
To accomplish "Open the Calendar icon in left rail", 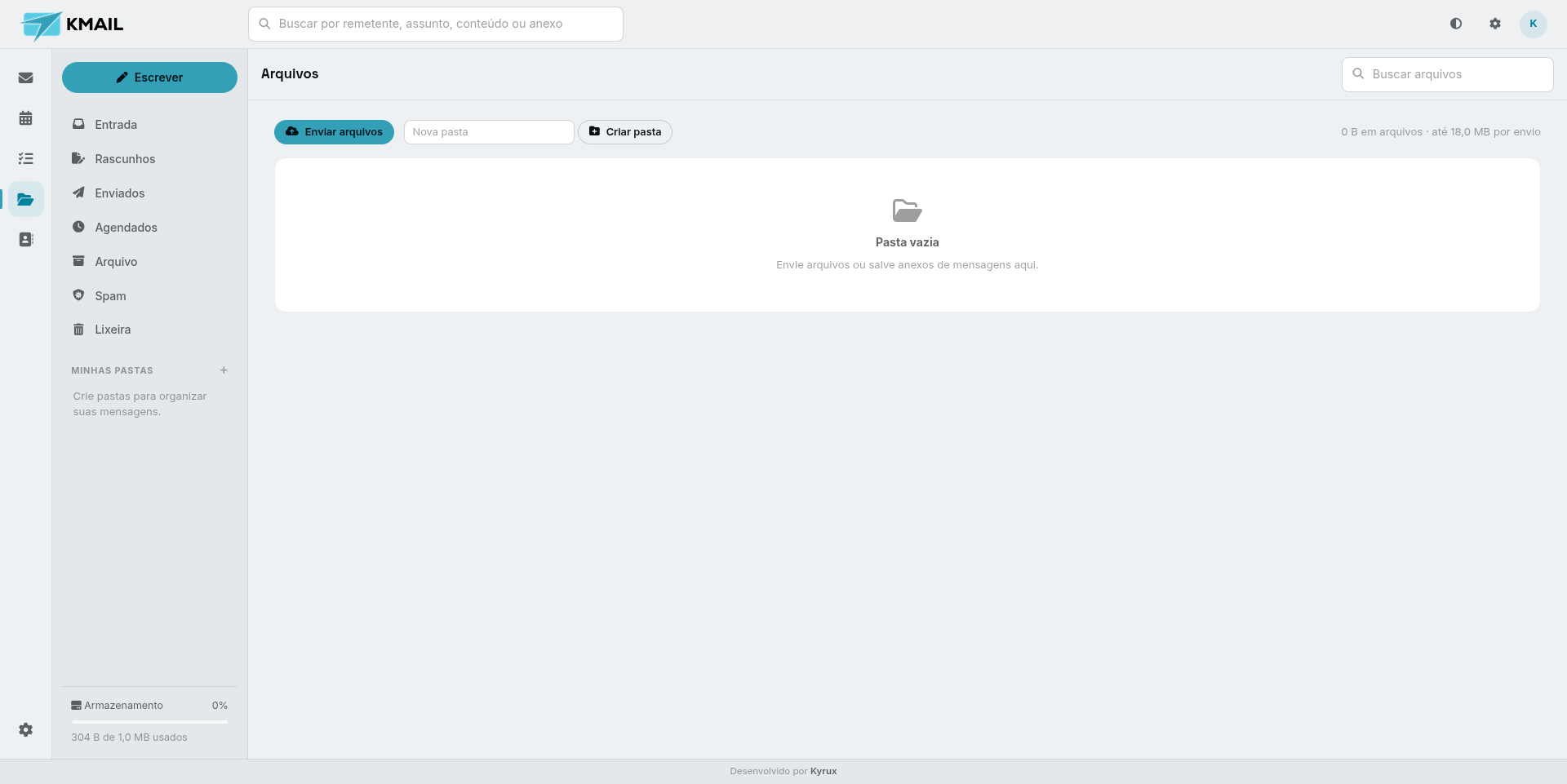I will pos(26,118).
